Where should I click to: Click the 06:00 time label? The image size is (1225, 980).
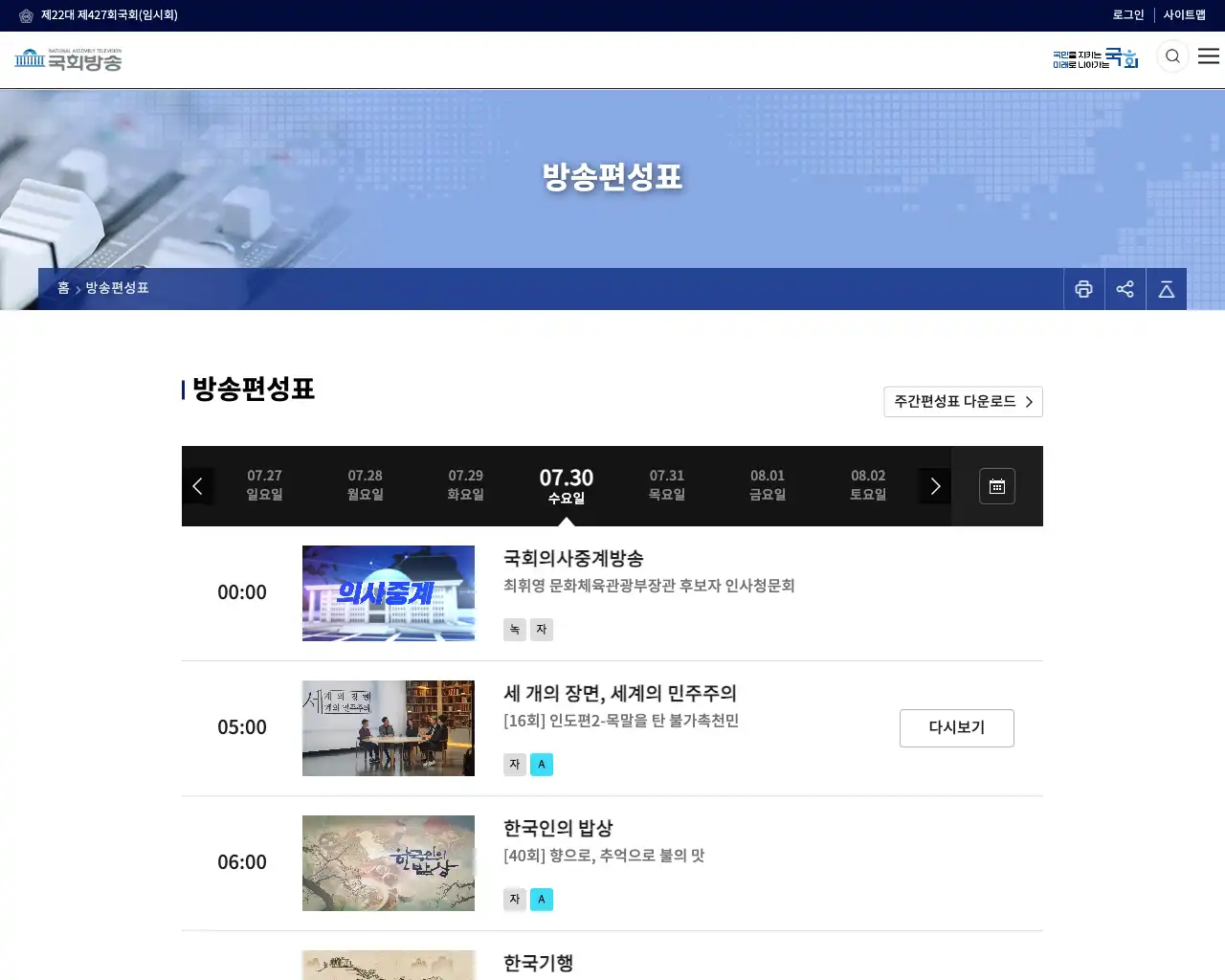(x=242, y=862)
